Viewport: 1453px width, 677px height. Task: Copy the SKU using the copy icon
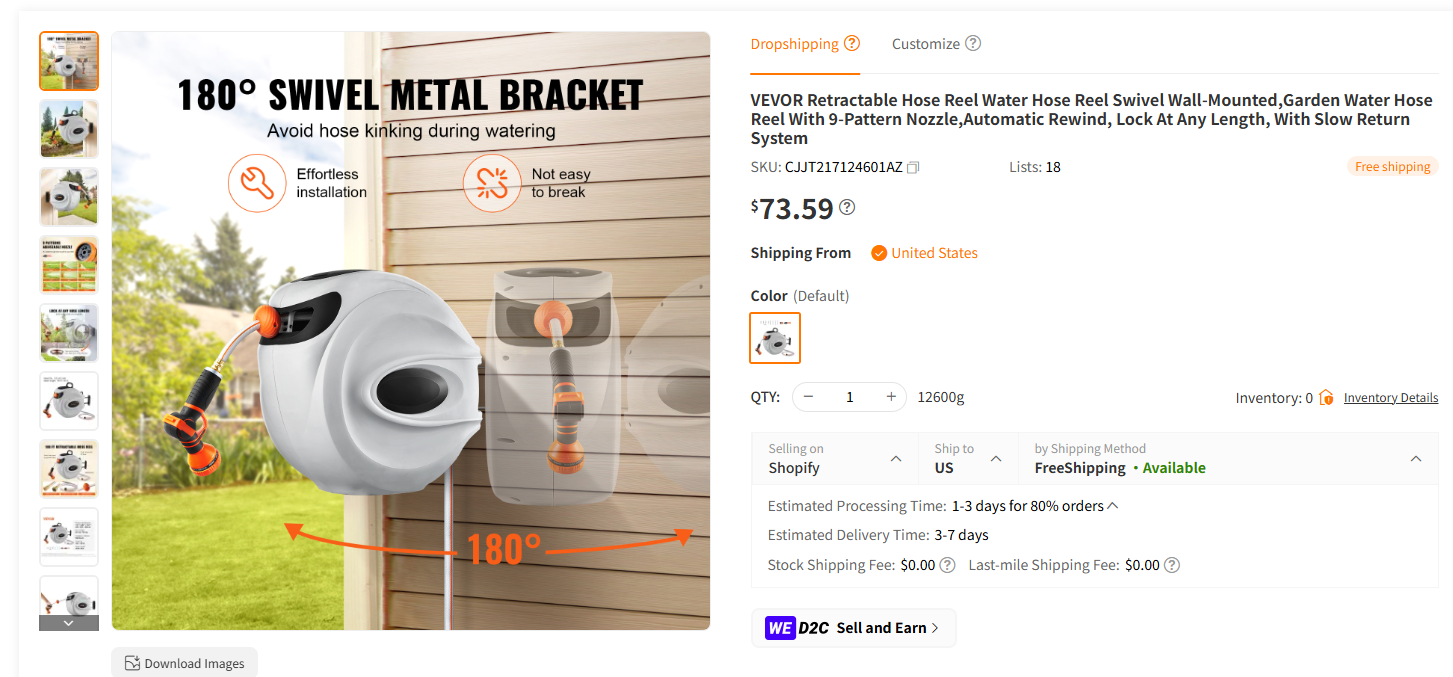[912, 167]
